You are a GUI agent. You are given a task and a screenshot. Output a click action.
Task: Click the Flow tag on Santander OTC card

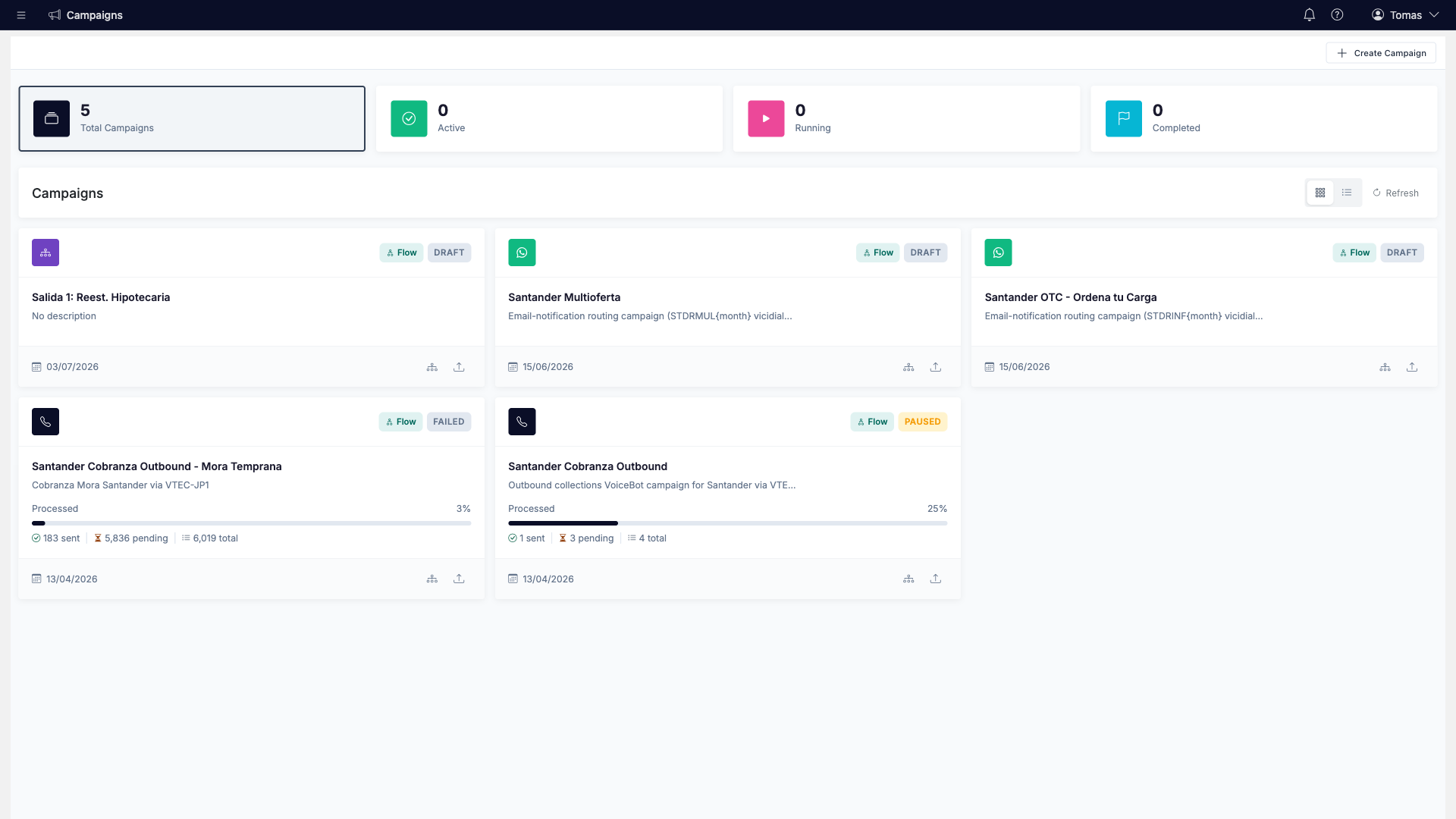tap(1354, 253)
